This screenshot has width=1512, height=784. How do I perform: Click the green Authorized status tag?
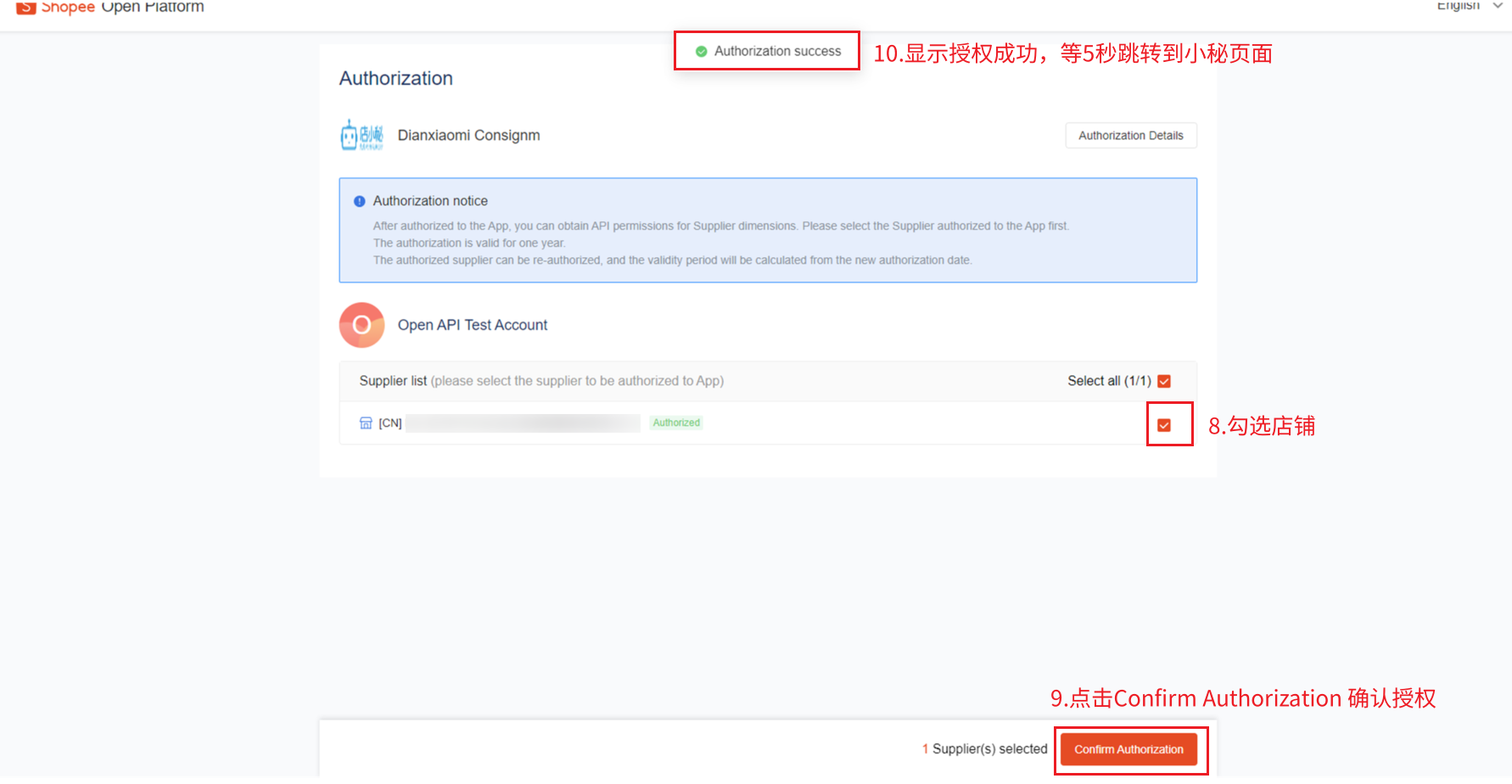click(676, 423)
